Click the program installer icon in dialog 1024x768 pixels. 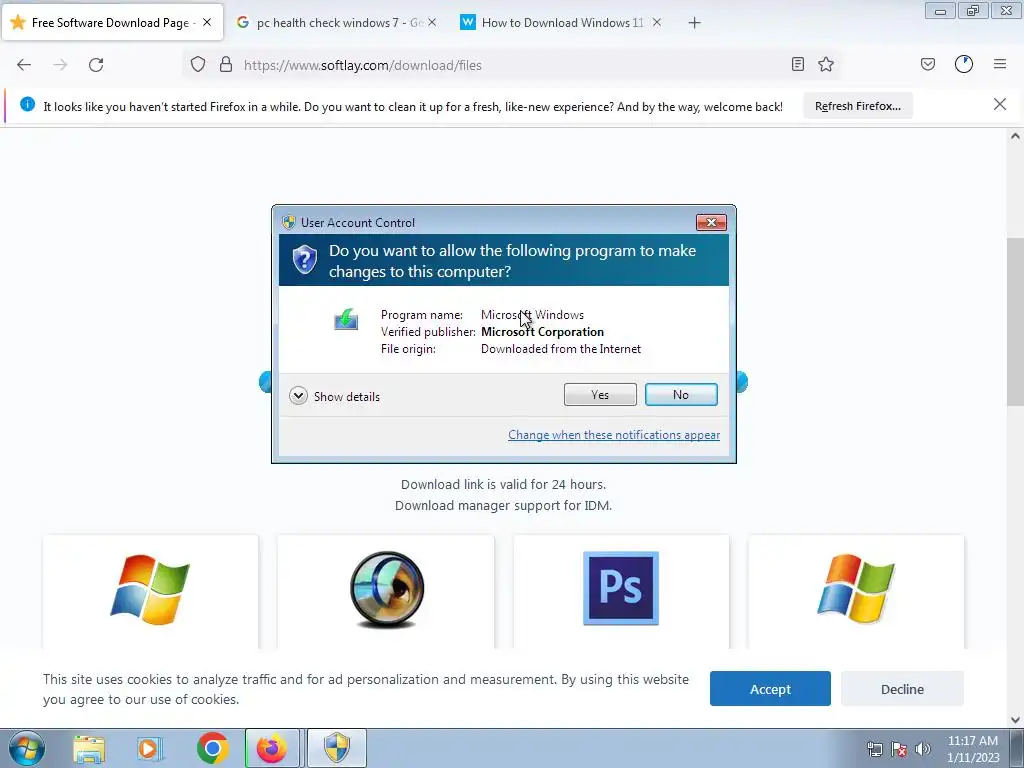(346, 319)
